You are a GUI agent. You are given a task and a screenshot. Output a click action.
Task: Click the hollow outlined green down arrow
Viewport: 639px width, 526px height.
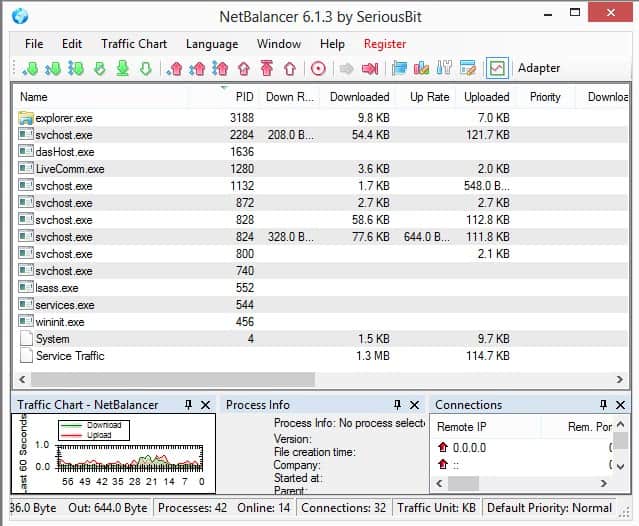pos(145,68)
